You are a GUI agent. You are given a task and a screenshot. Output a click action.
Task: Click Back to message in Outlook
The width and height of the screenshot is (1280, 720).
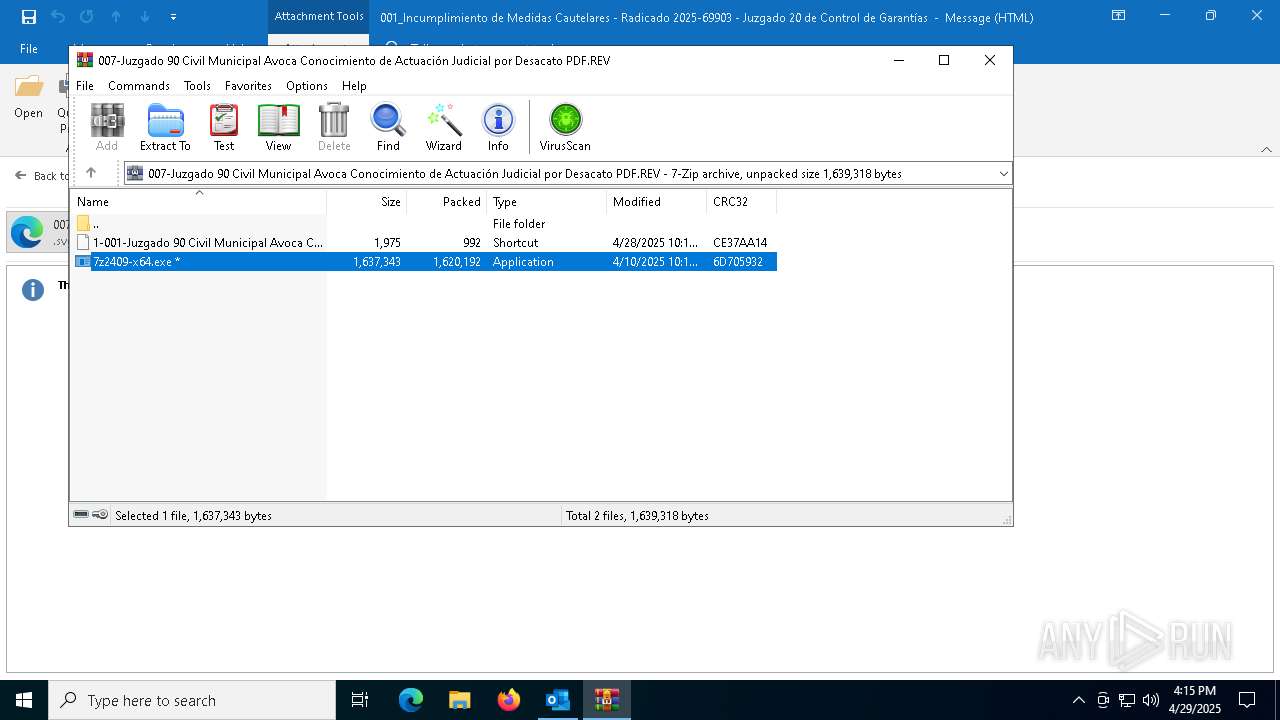(43, 176)
